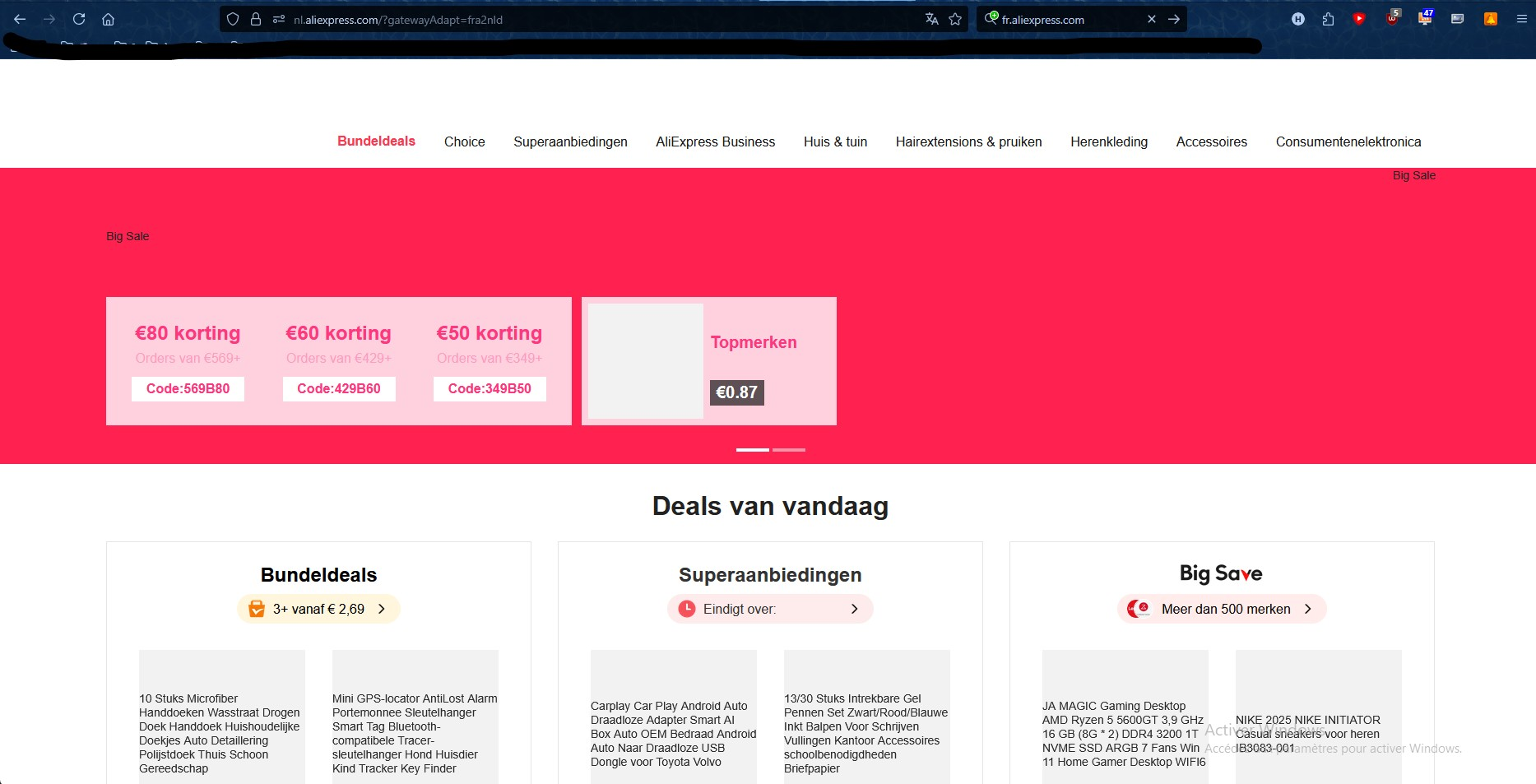Copy coupon code 349B50
Viewport: 1536px width, 784px height.
coord(490,389)
